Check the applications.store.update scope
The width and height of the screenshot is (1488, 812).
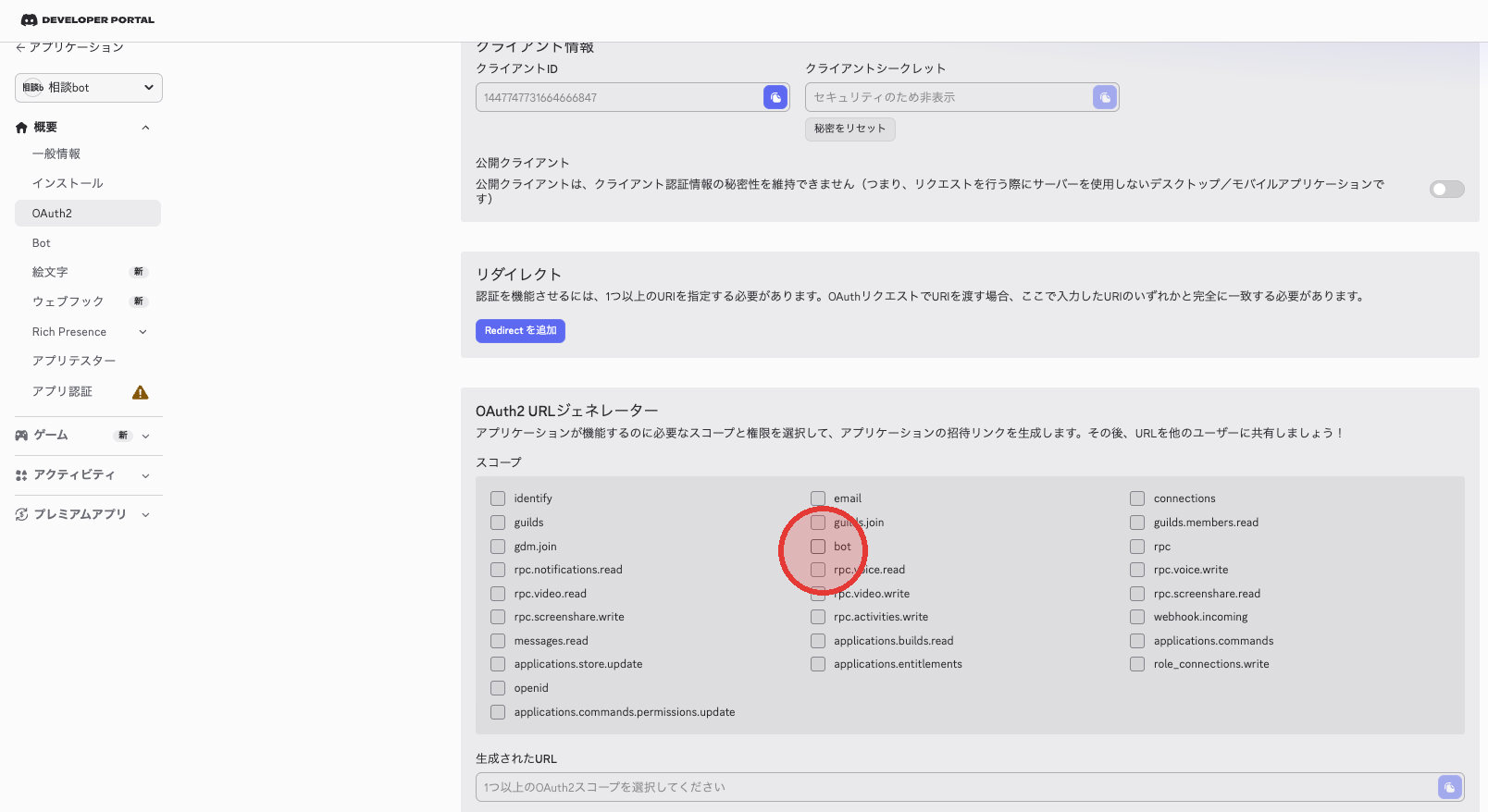[498, 664]
